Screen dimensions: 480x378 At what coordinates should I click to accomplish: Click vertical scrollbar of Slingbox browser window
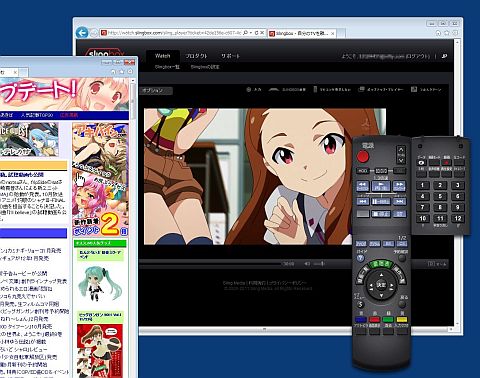click(458, 183)
